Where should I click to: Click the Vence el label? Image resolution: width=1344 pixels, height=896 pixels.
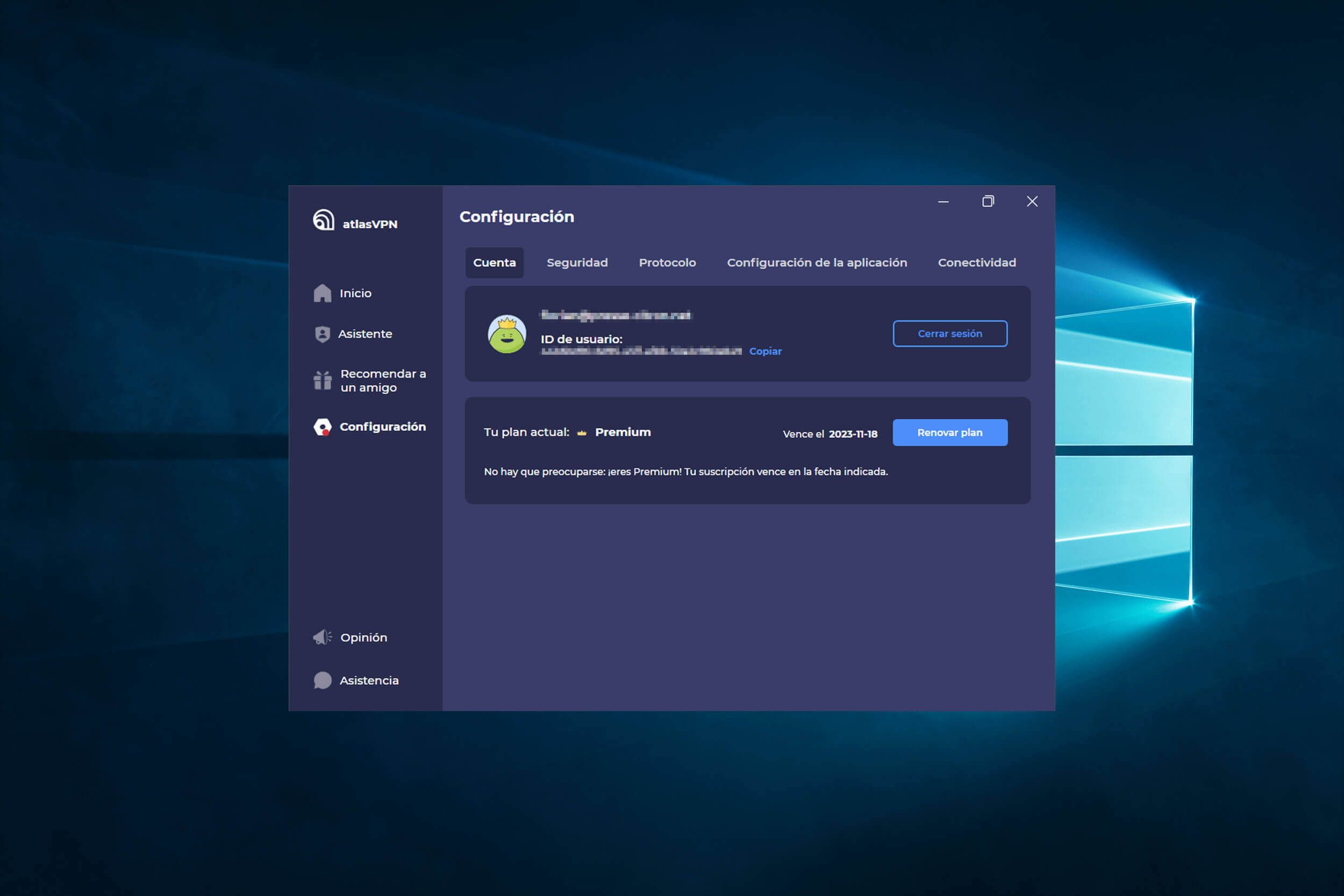(x=803, y=434)
